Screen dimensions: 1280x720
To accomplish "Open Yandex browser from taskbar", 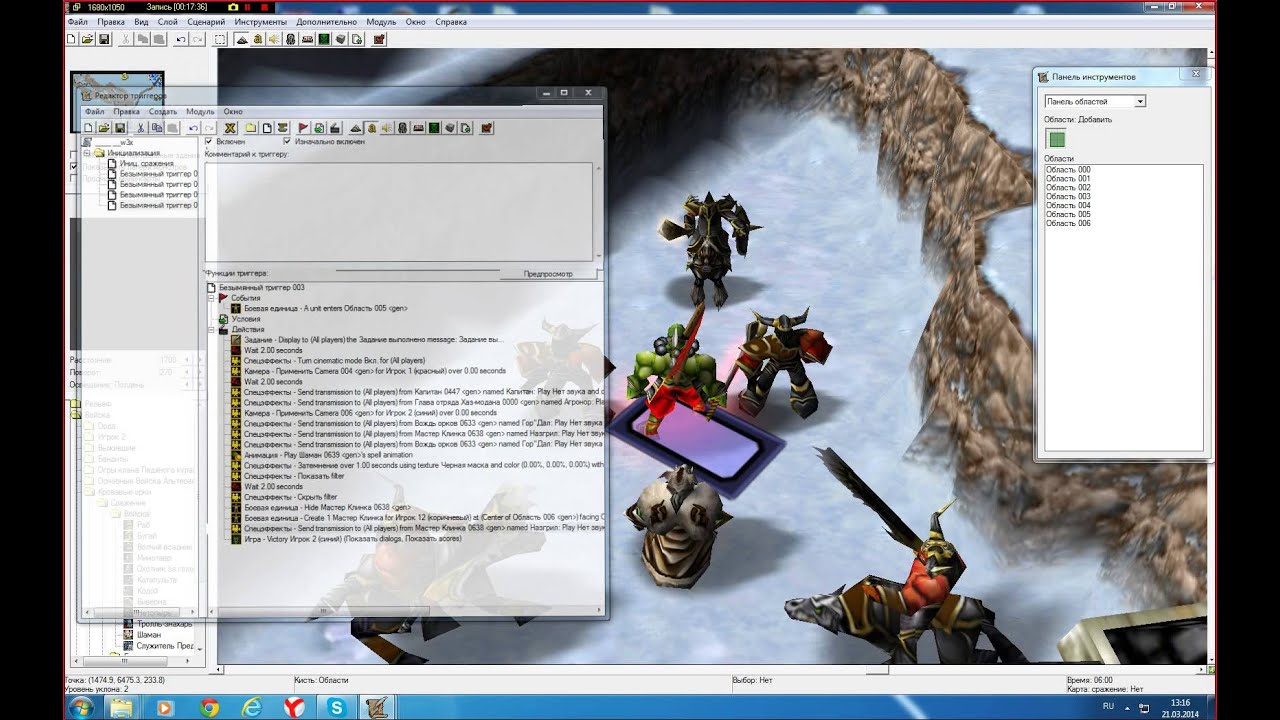I will tap(295, 708).
